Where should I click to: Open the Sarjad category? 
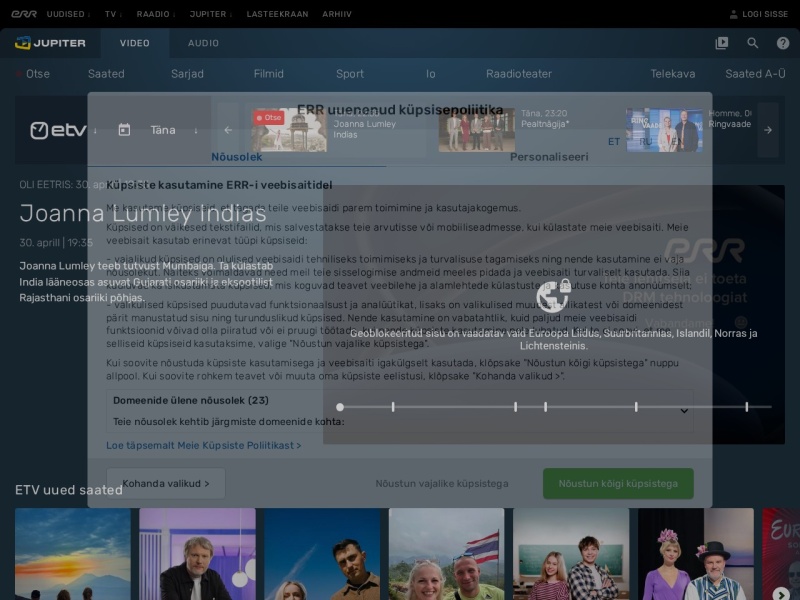(x=187, y=73)
